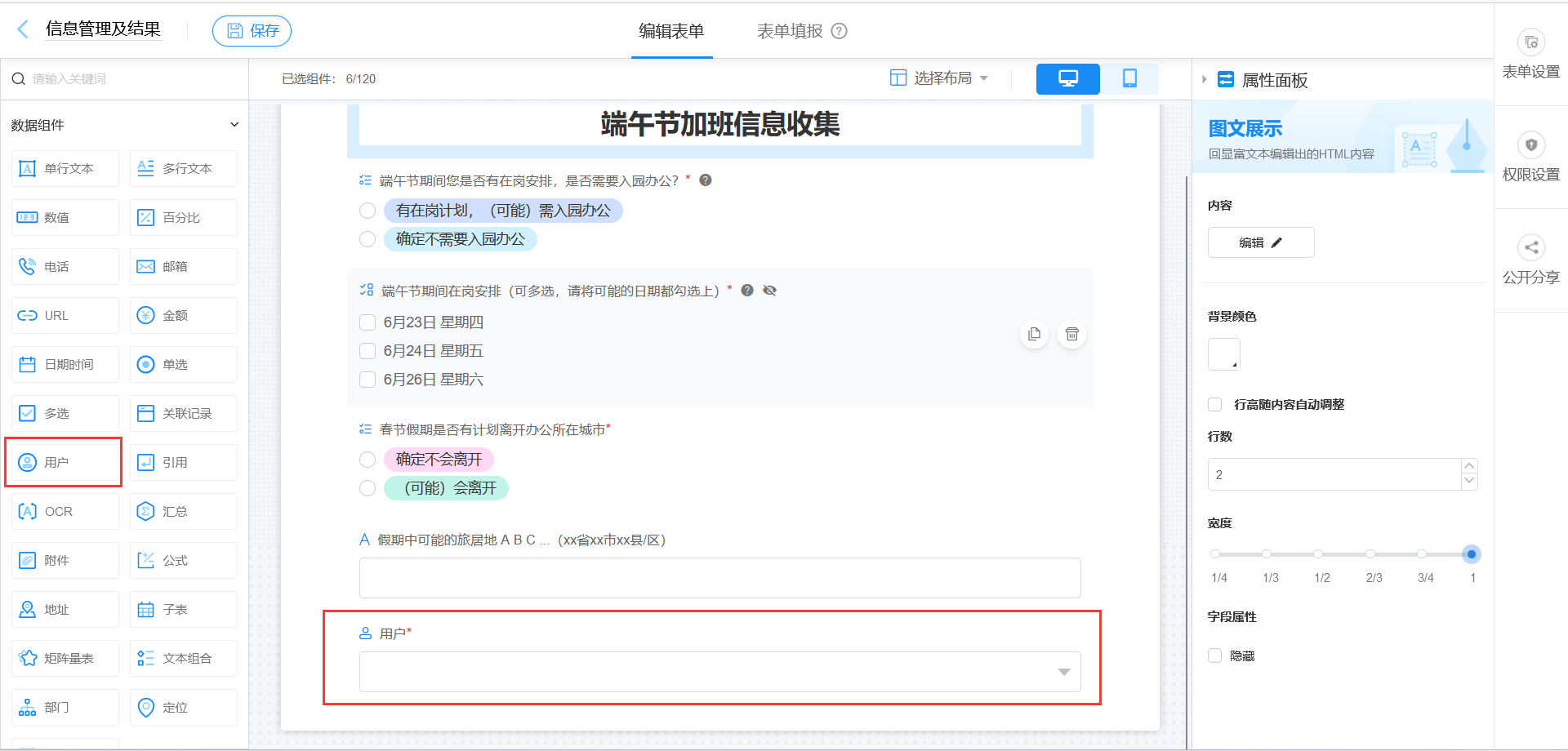Switch preview to mobile view
The height and width of the screenshot is (751, 1568).
pyautogui.click(x=1129, y=78)
